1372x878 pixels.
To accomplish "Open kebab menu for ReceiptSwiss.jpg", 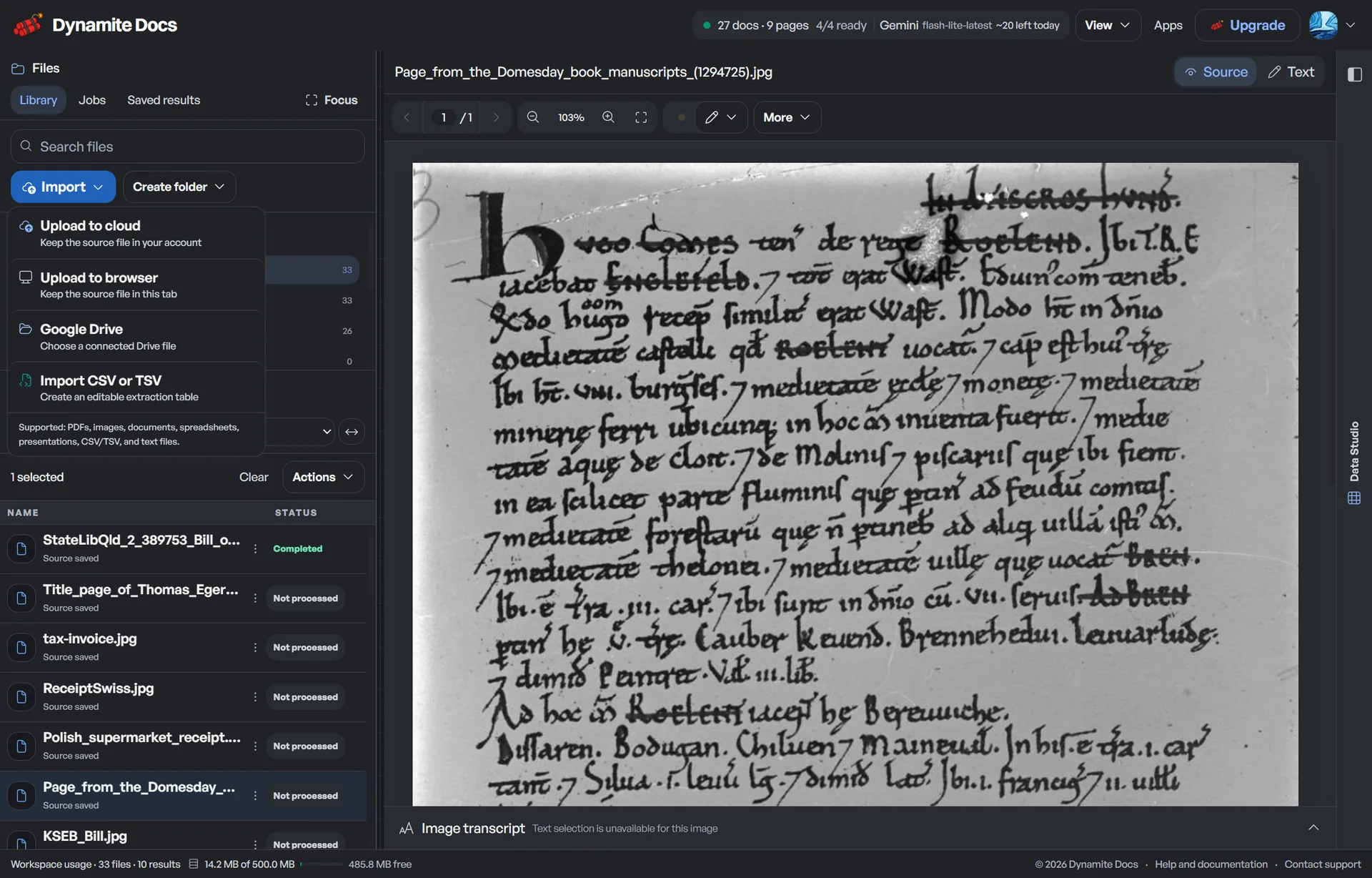I will point(255,696).
